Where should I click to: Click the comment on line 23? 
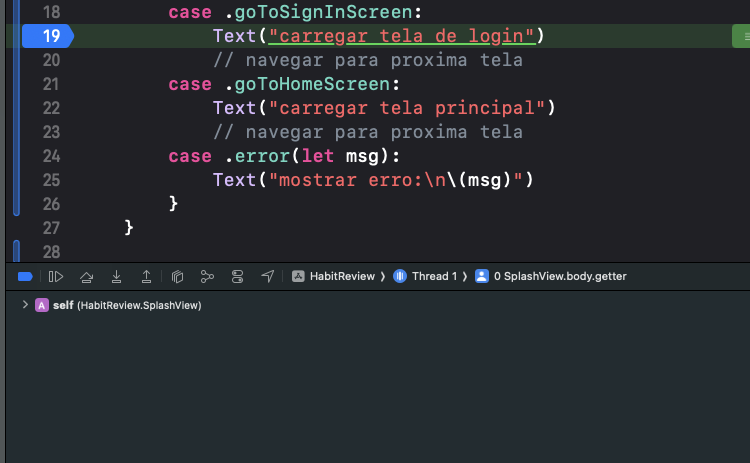tap(368, 132)
